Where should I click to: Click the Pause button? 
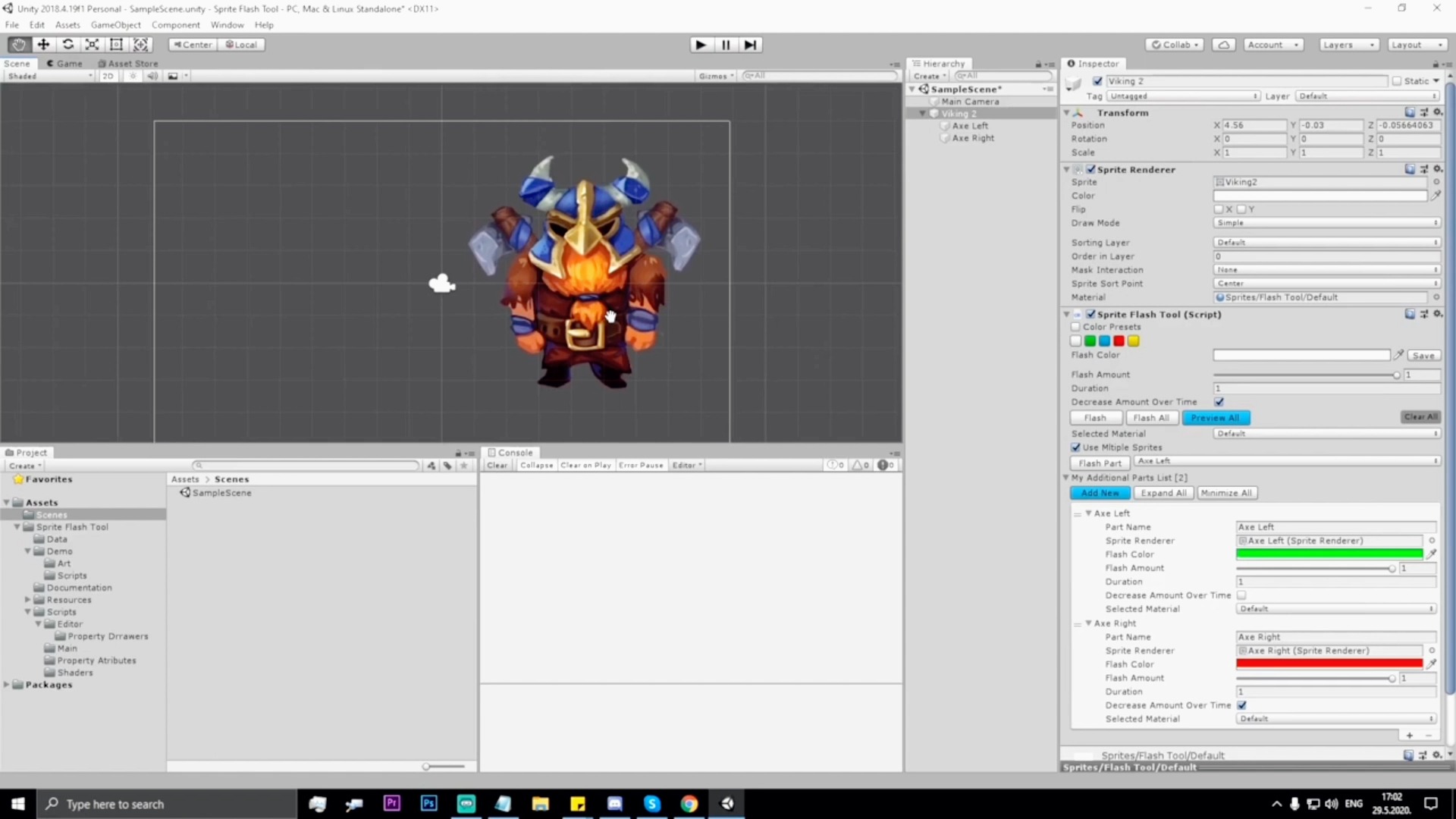click(726, 45)
